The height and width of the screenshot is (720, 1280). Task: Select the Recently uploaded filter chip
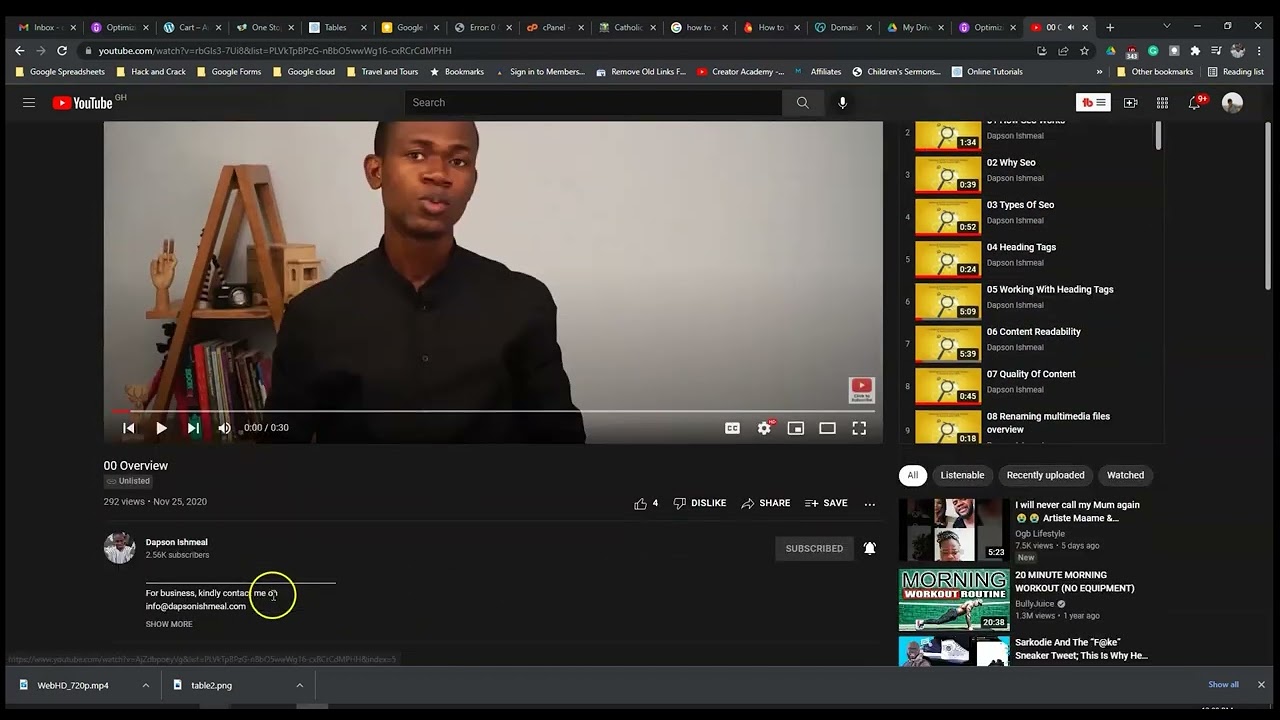point(1045,475)
